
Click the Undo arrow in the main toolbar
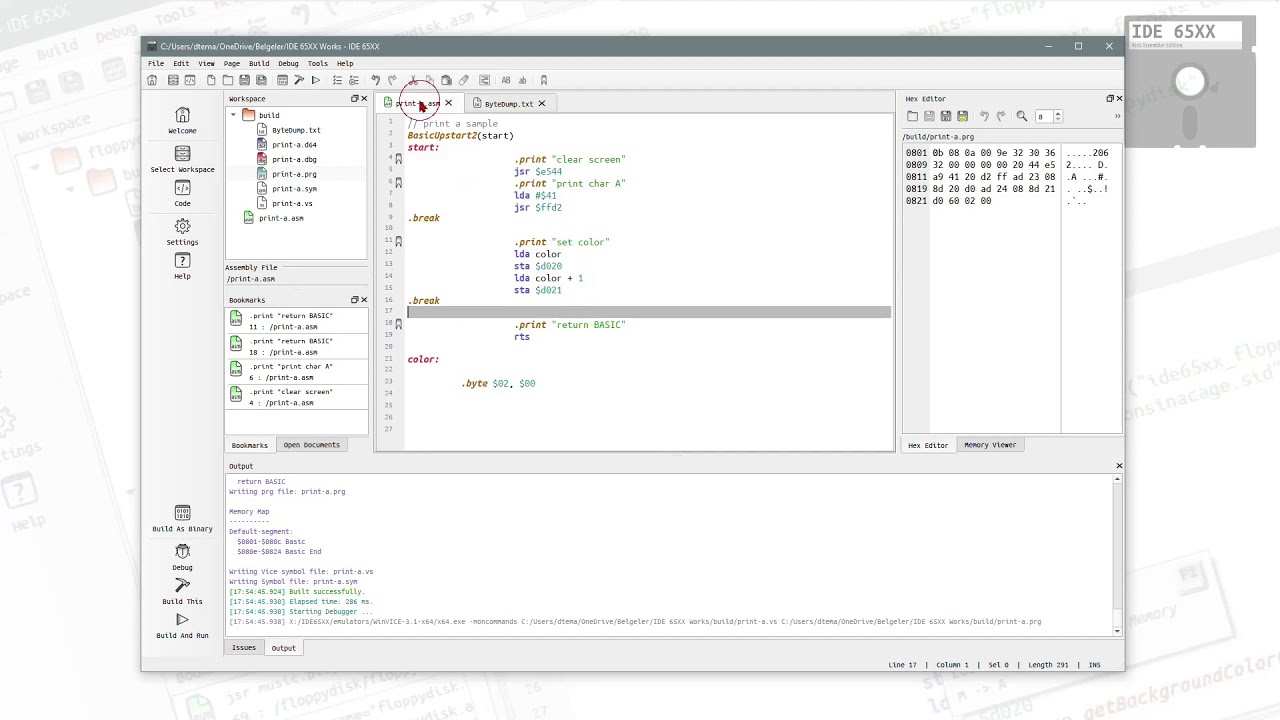pyautogui.click(x=376, y=80)
